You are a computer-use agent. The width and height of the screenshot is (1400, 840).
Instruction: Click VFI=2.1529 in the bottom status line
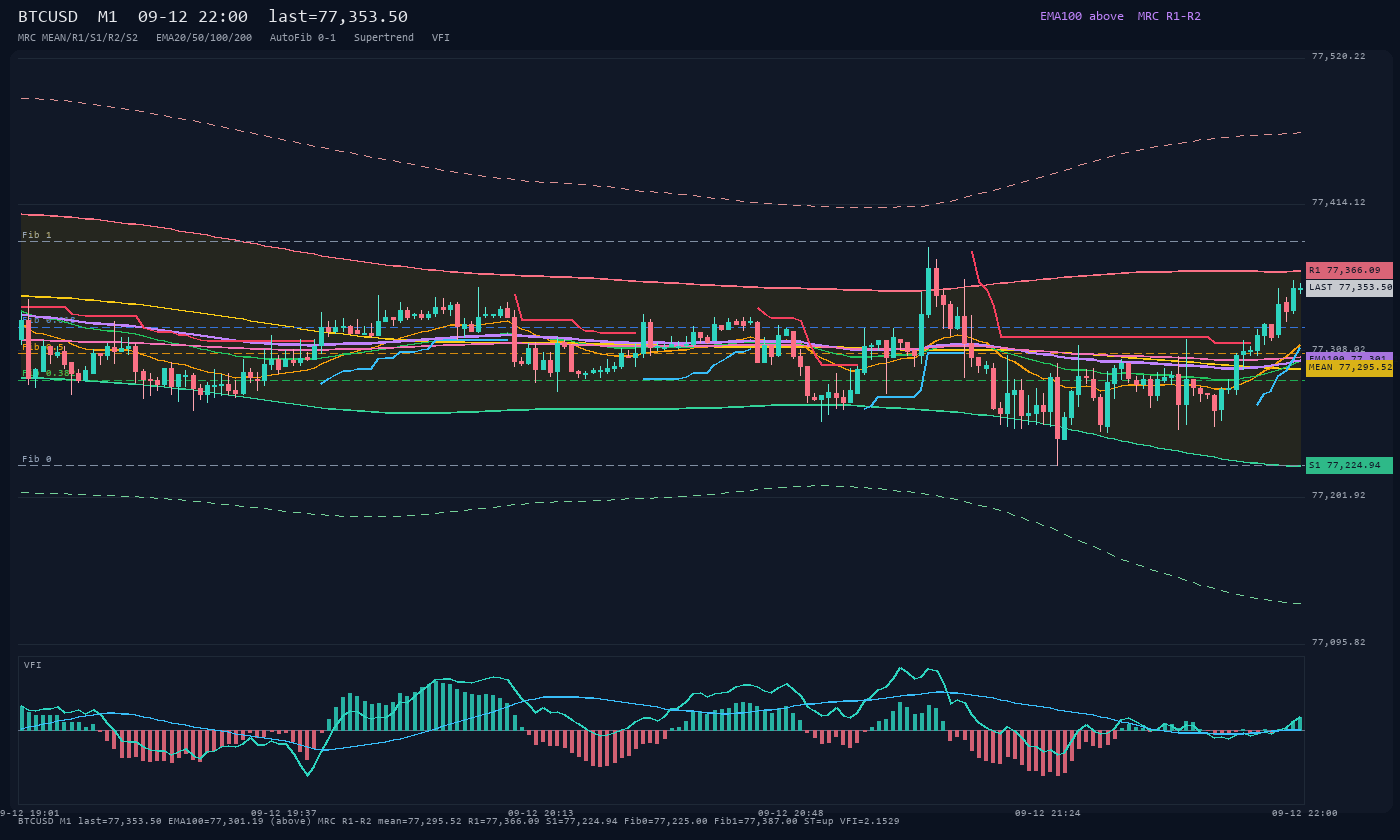(869, 821)
